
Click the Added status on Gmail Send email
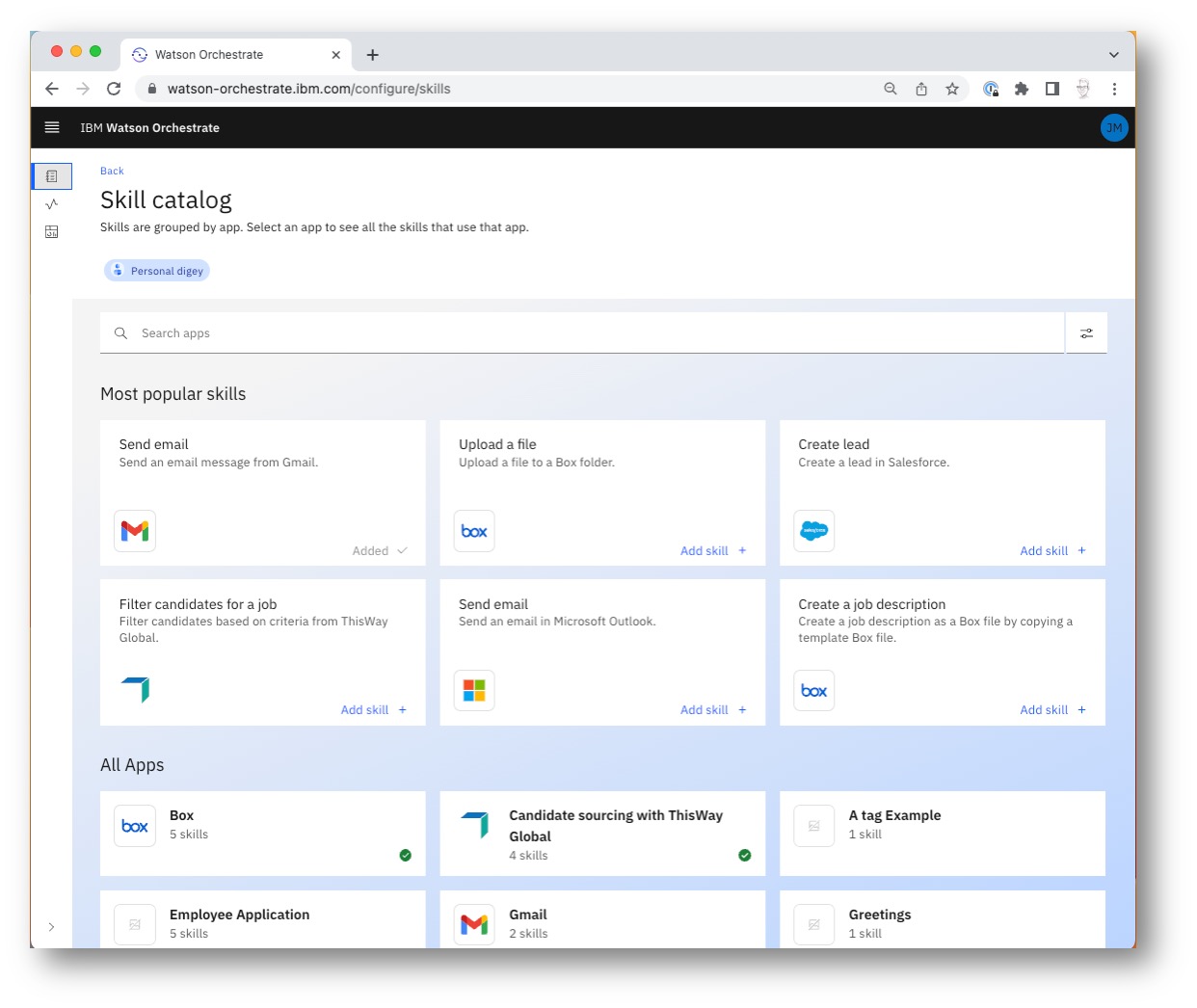(x=380, y=550)
